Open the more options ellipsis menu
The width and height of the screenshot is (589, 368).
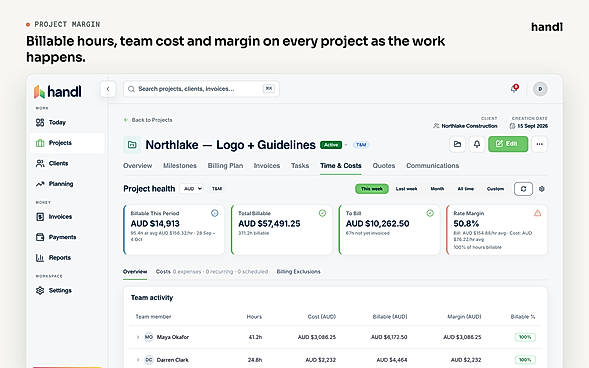[x=539, y=144]
